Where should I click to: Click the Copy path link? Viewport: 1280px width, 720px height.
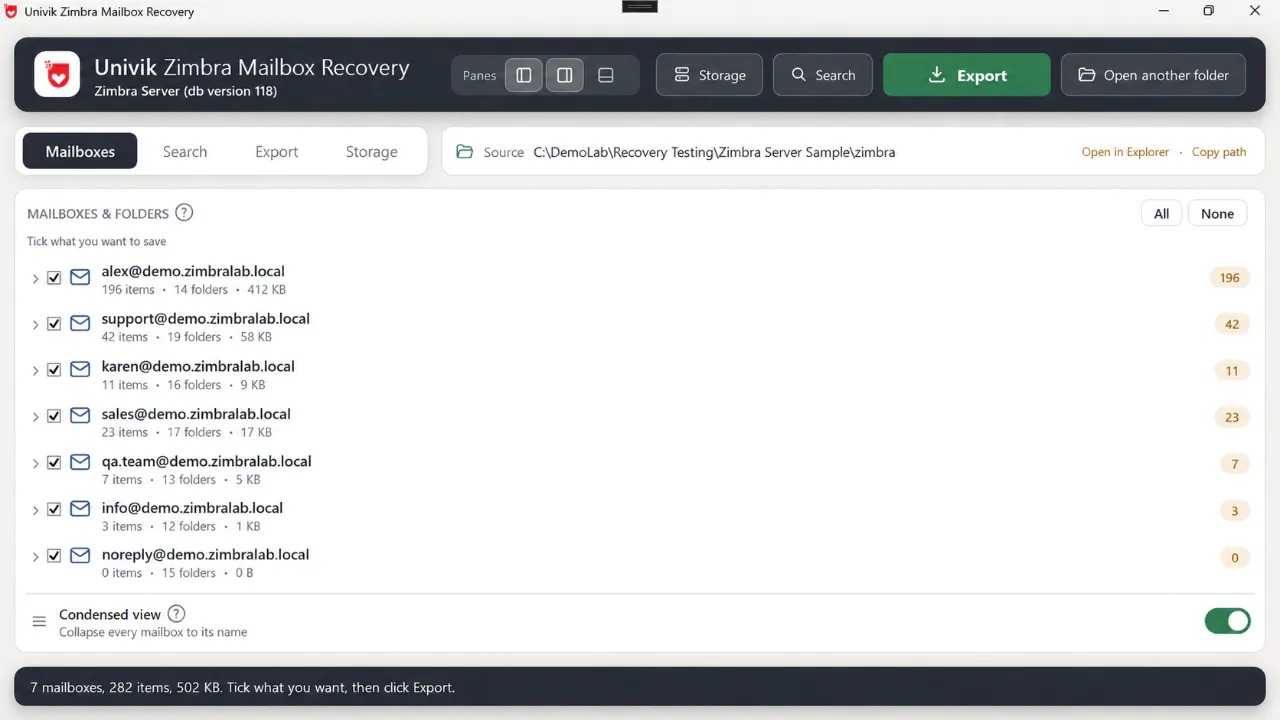coord(1219,152)
